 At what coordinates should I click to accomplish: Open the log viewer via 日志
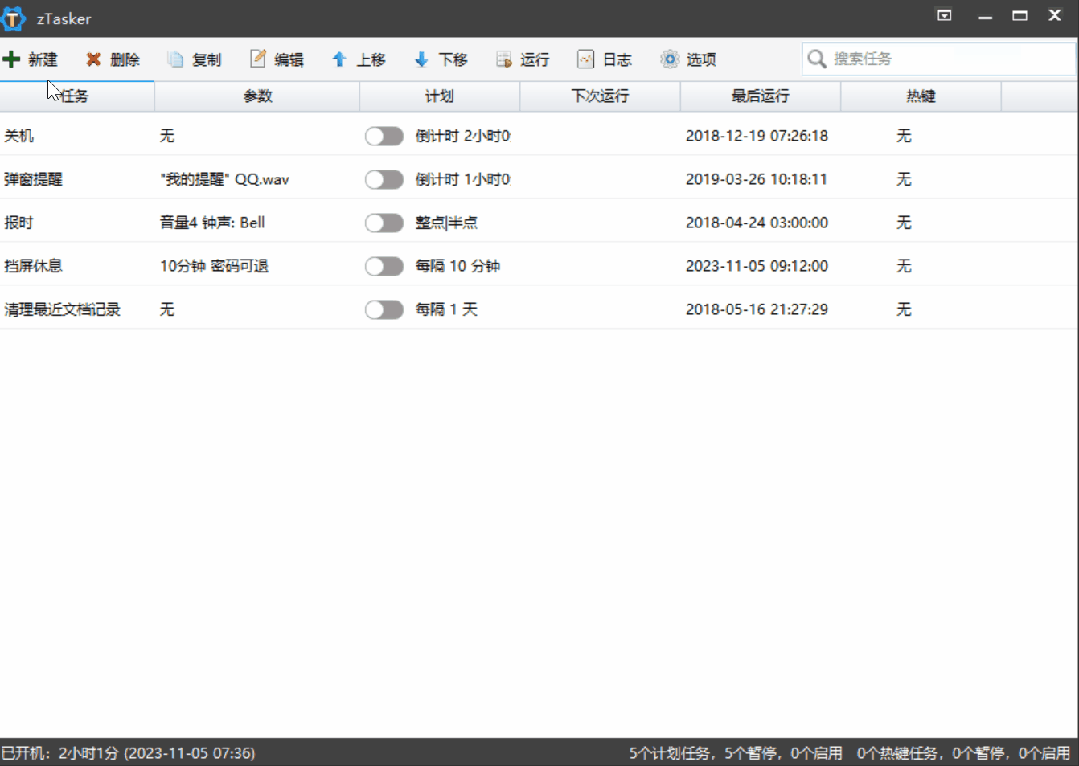coord(604,59)
